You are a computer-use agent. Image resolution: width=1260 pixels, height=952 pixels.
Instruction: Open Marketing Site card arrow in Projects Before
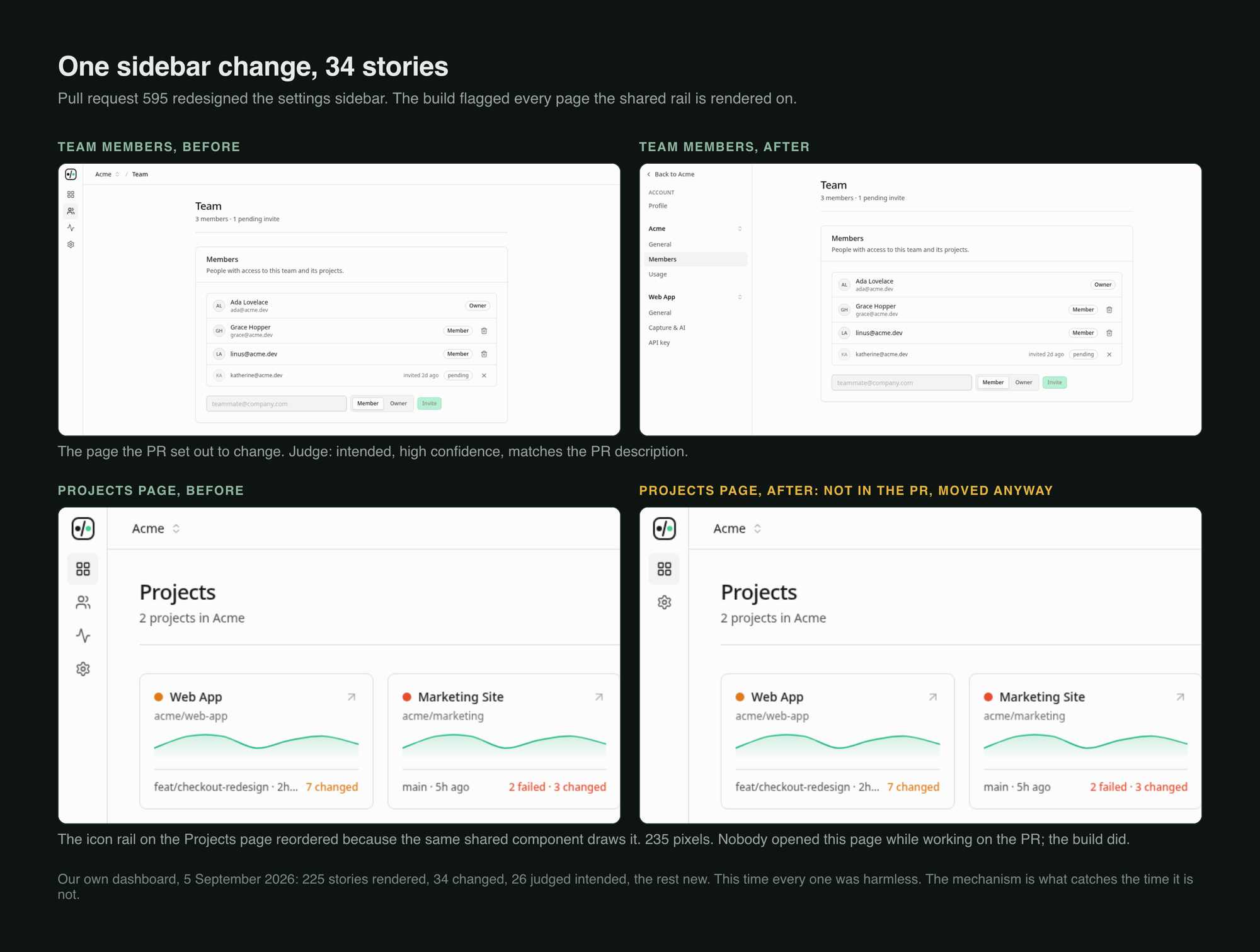599,697
